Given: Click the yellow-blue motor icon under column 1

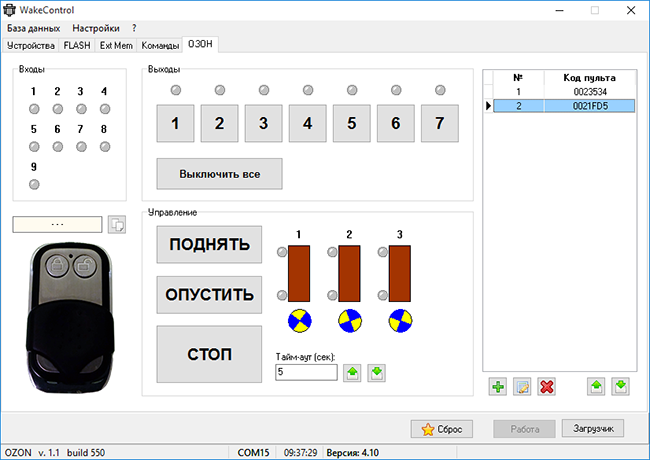Looking at the screenshot, I should click(299, 320).
